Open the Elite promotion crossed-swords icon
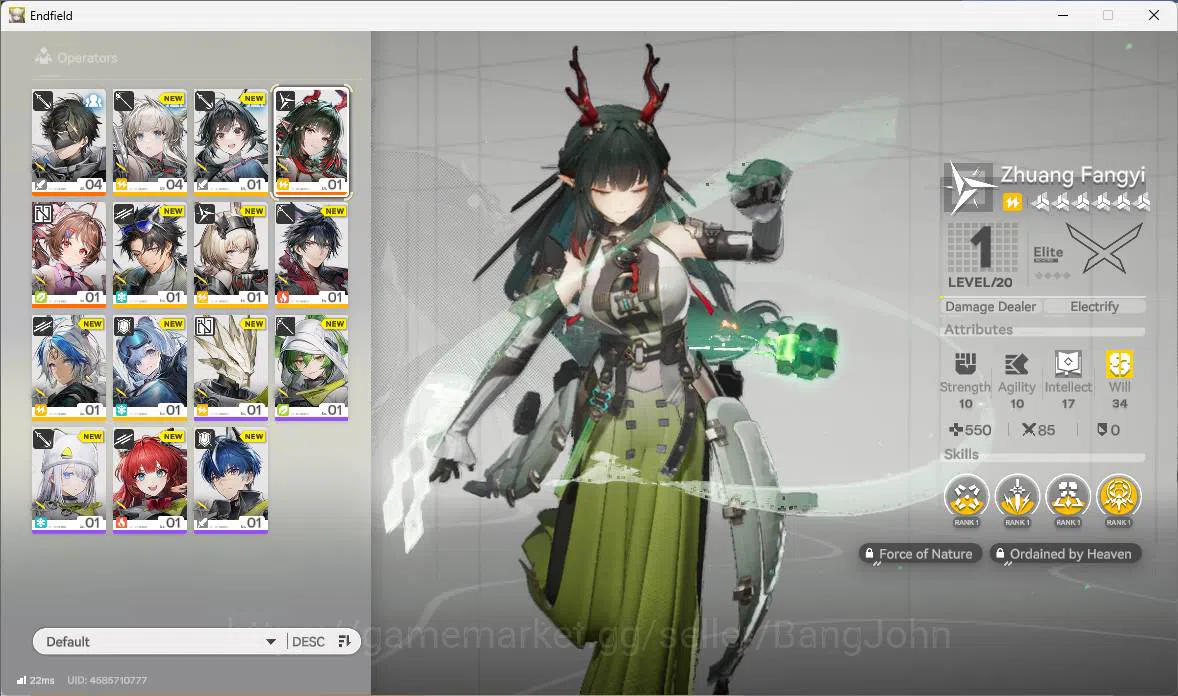This screenshot has height=696, width=1178. [1105, 249]
